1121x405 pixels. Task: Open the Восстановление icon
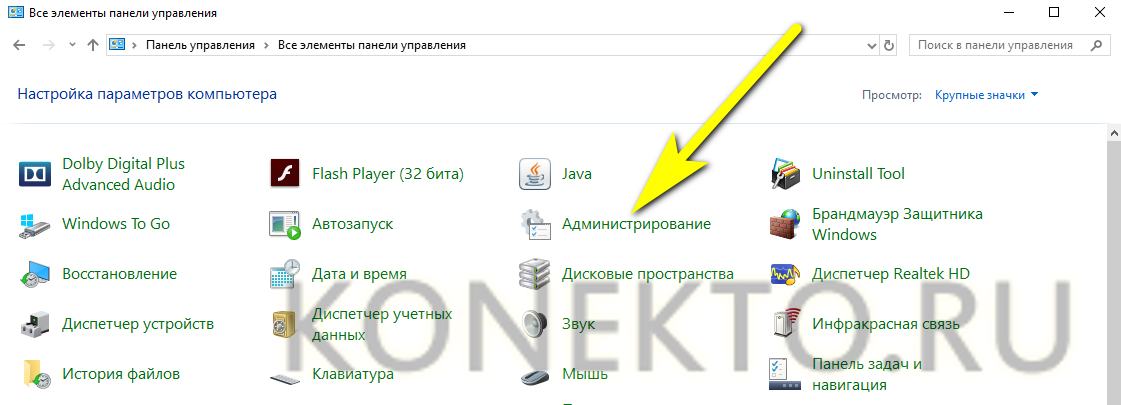click(x=34, y=274)
